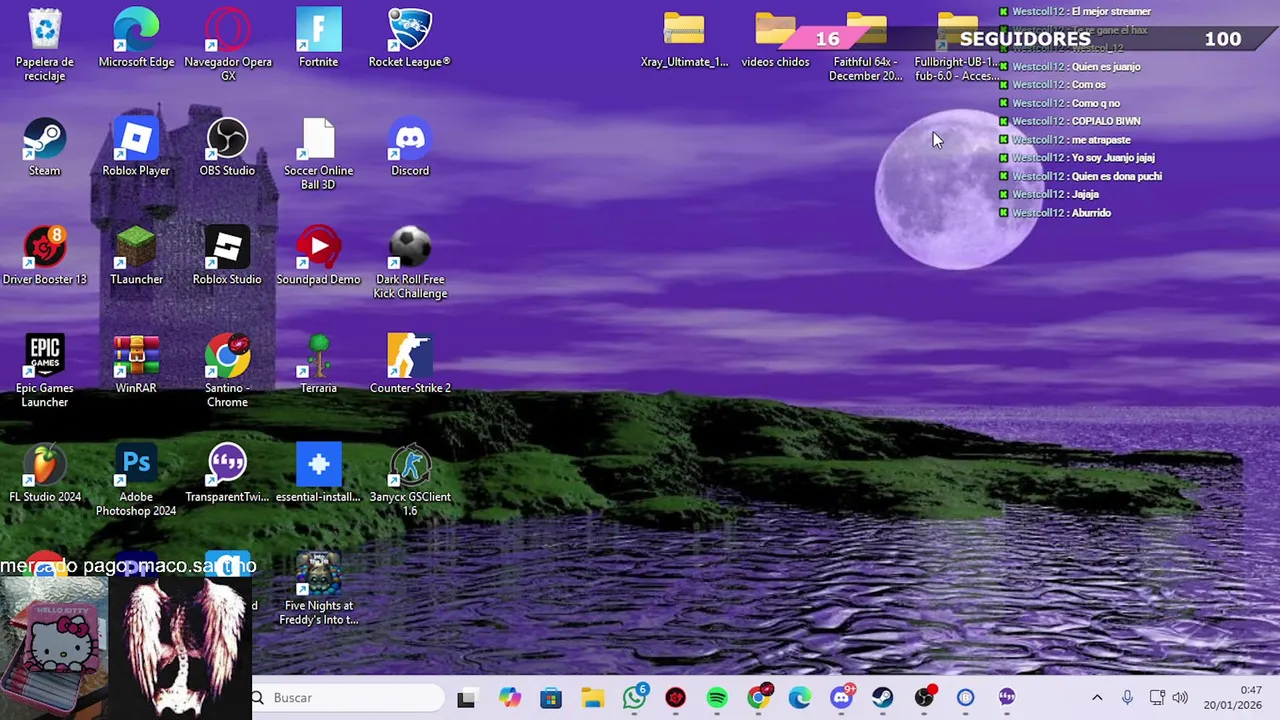
Task: Click the microphone icon in system tray
Action: coord(1127,698)
